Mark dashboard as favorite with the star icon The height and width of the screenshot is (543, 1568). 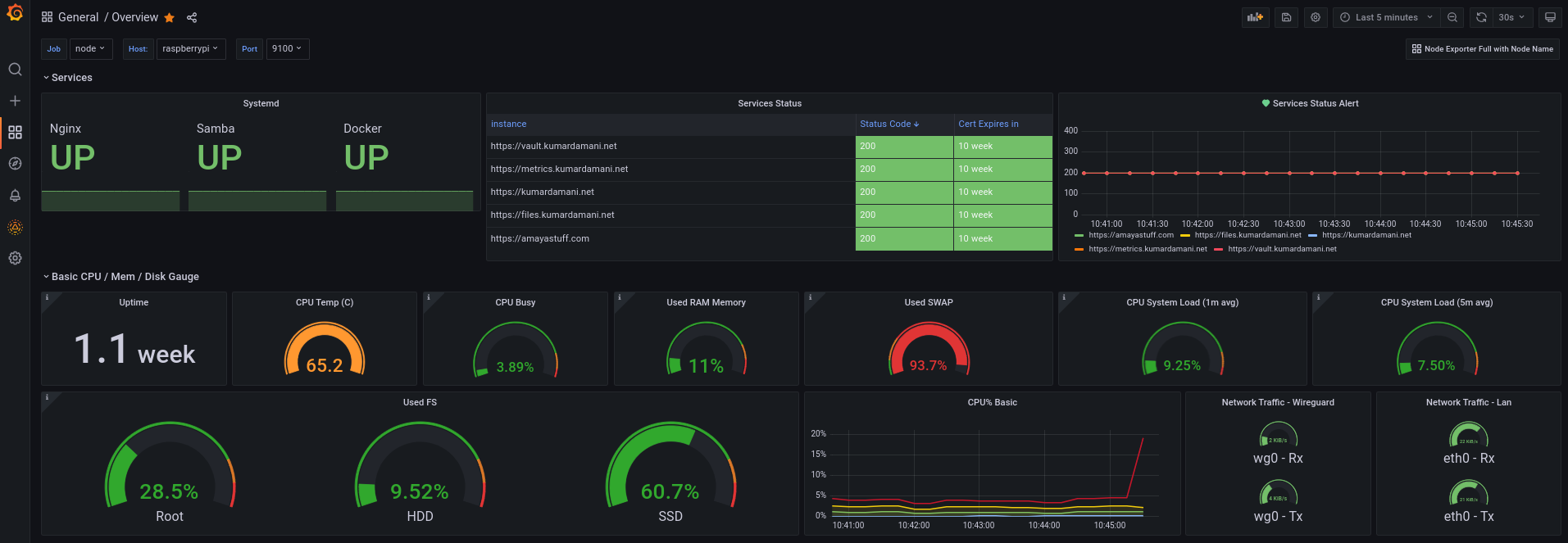pyautogui.click(x=170, y=17)
